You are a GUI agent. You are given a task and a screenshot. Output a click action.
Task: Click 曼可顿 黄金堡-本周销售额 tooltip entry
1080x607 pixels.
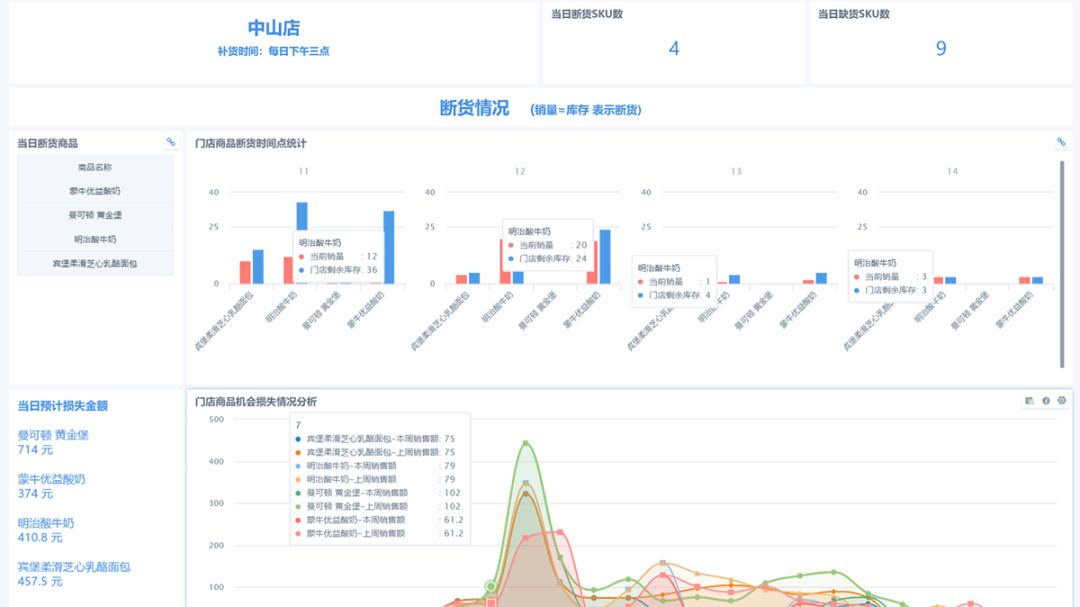point(379,493)
